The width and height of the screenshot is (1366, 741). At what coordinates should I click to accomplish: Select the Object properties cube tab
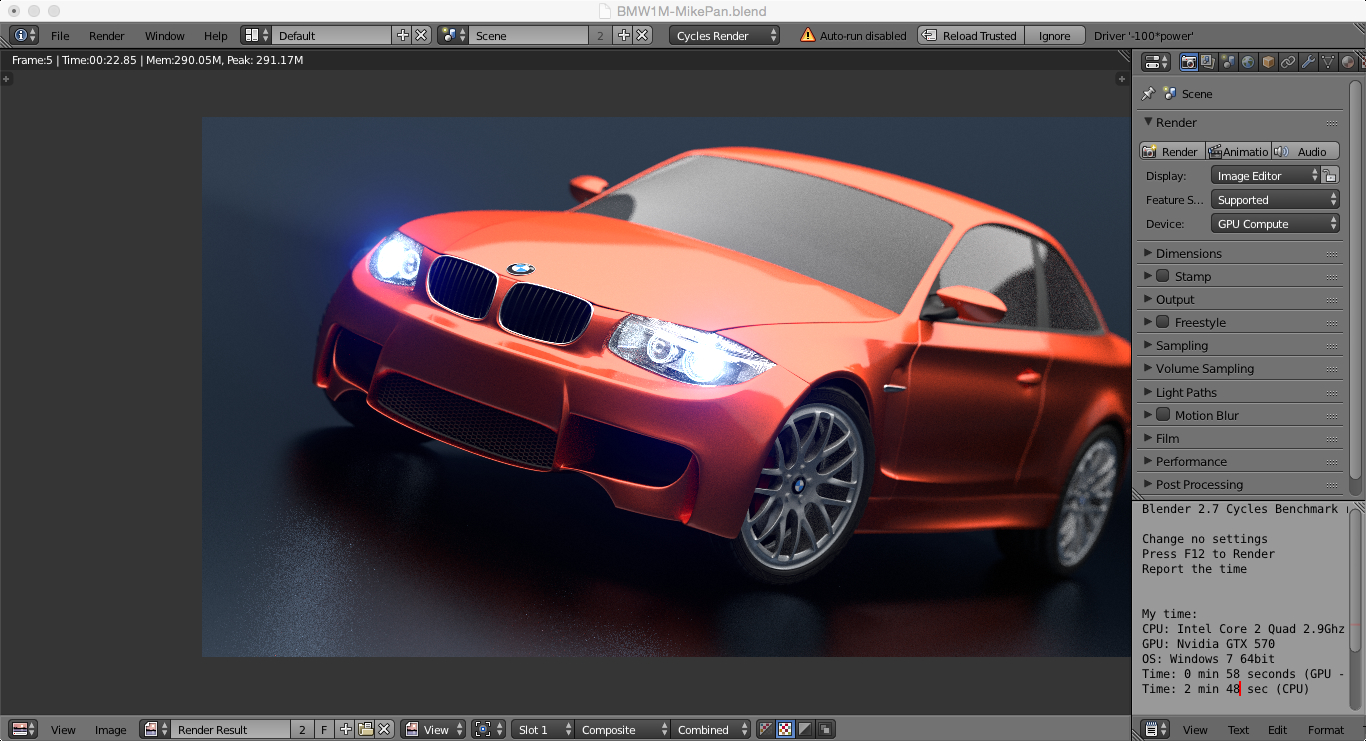click(x=1268, y=62)
